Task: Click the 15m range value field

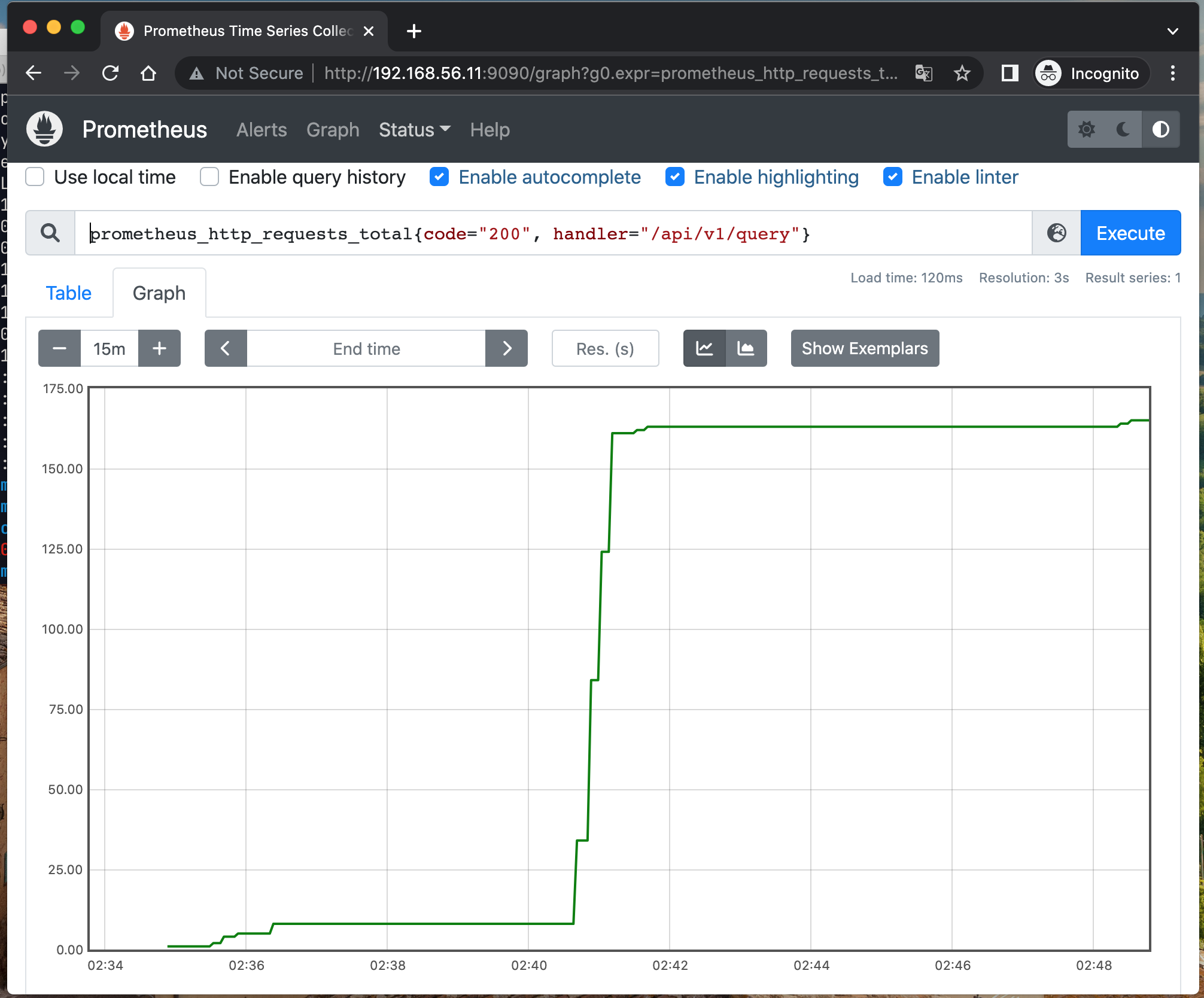Action: pos(110,348)
